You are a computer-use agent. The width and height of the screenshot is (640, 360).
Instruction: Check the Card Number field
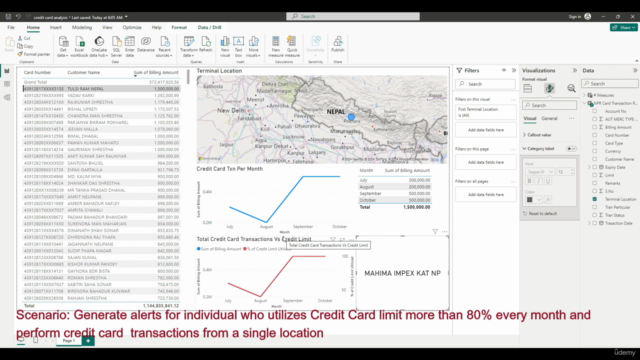pos(595,135)
